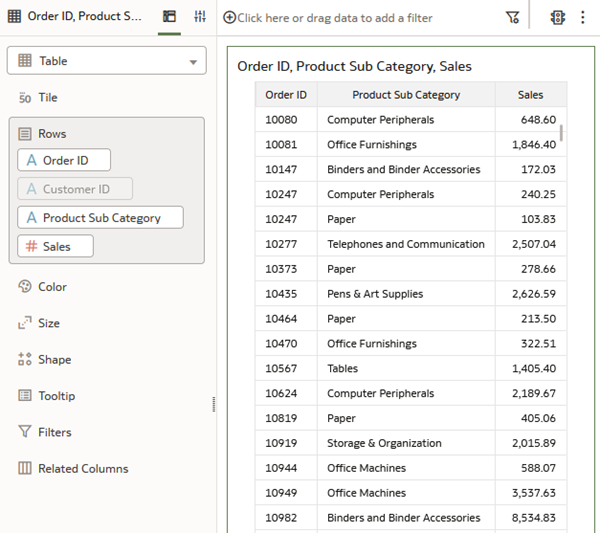This screenshot has width=600, height=533.
Task: Select the Color drop target
Action: point(52,287)
